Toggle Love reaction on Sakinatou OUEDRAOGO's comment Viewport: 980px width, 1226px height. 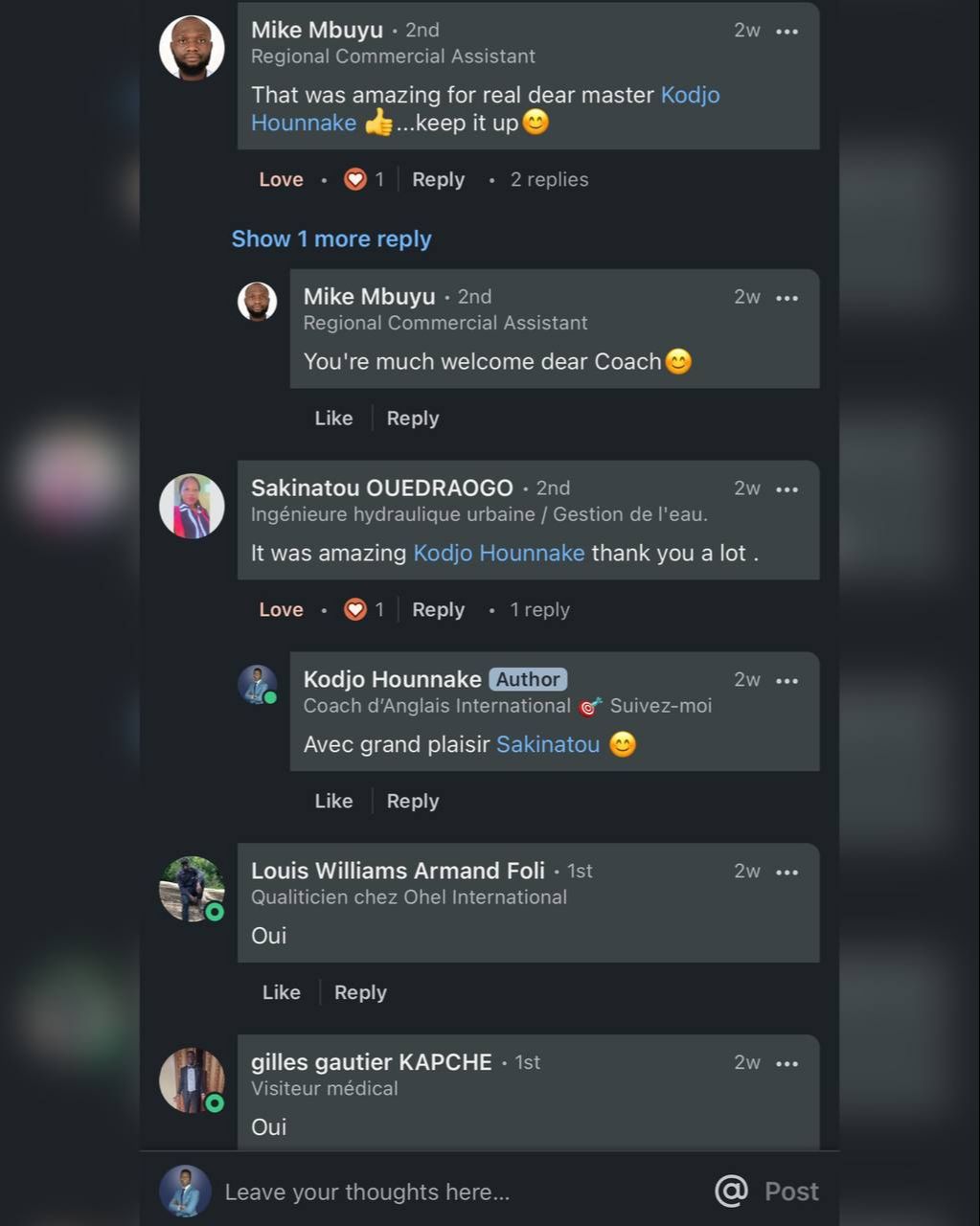pyautogui.click(x=281, y=609)
